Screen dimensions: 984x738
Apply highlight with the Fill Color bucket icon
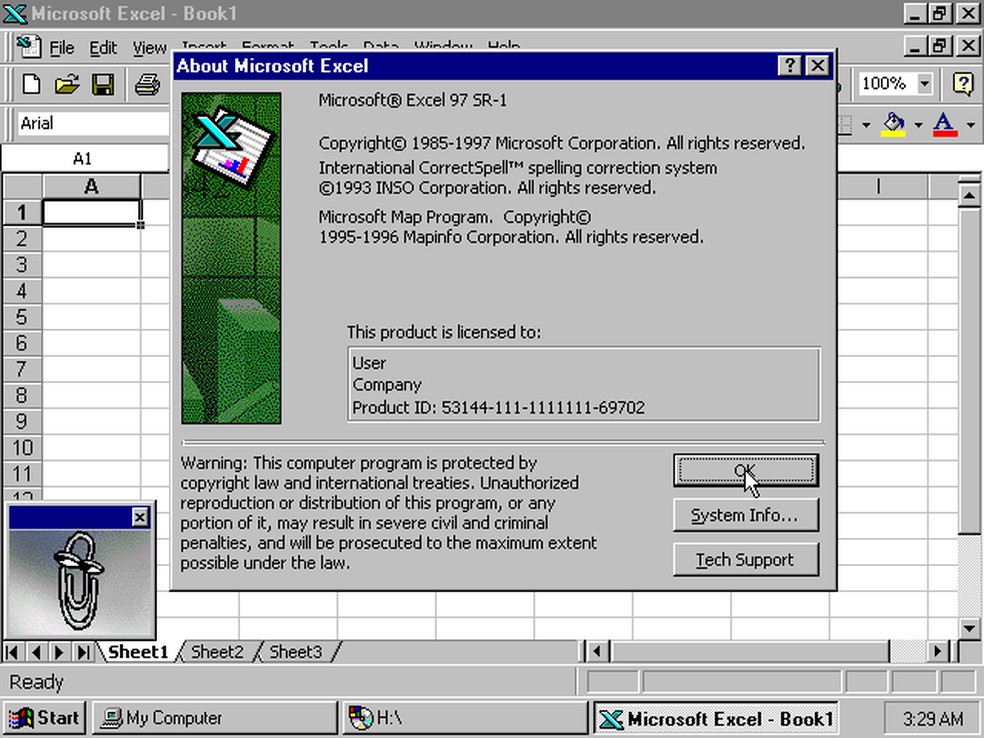pyautogui.click(x=894, y=124)
